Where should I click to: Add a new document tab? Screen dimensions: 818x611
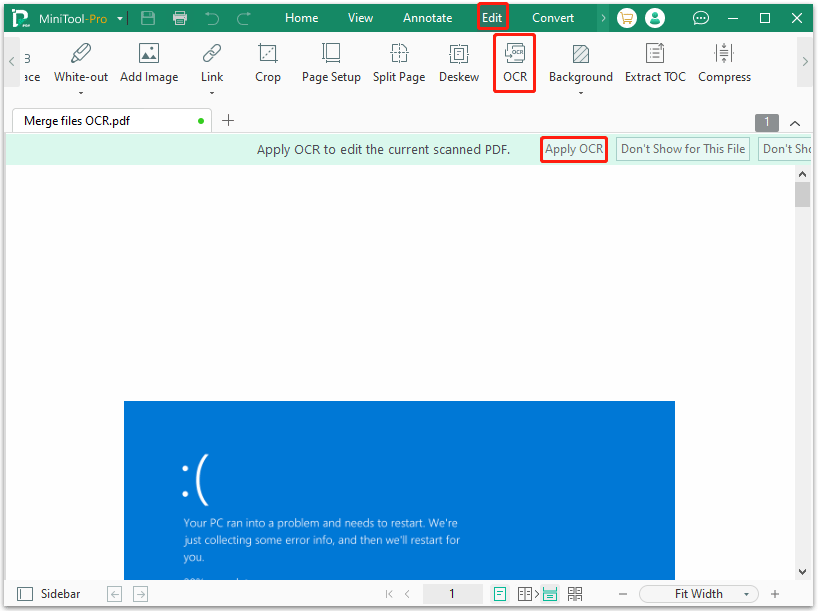[x=228, y=121]
